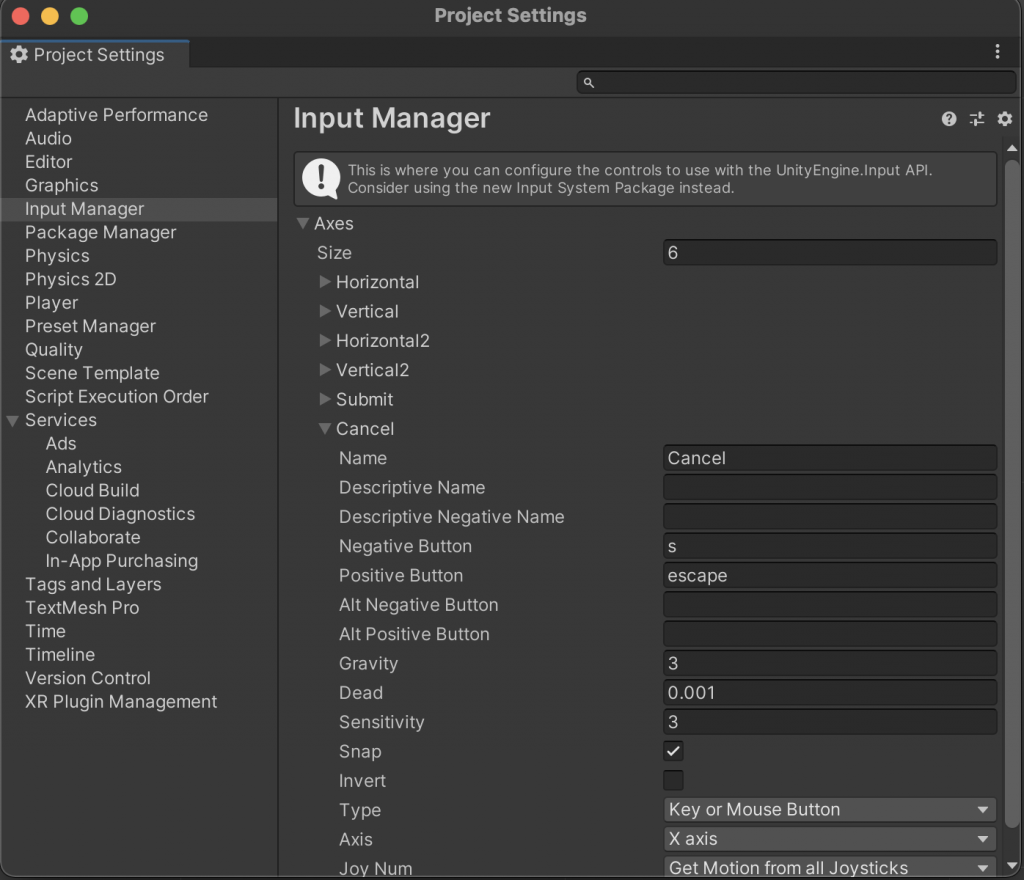Enable the Invert checkbox
The width and height of the screenshot is (1024, 880).
point(672,780)
